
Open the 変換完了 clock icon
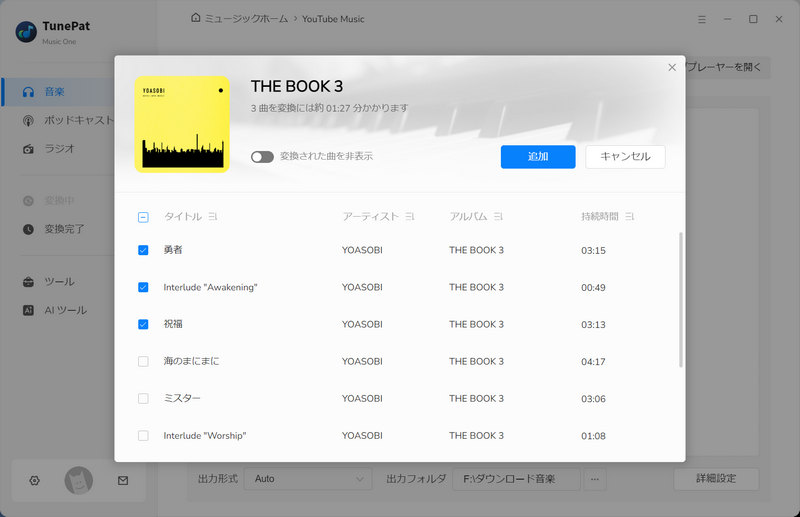29,229
